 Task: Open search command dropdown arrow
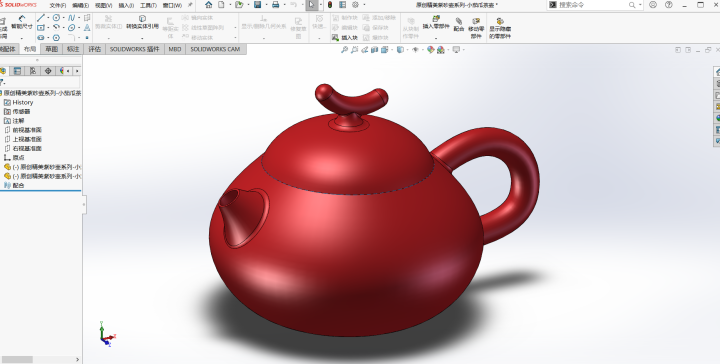tap(640, 5)
